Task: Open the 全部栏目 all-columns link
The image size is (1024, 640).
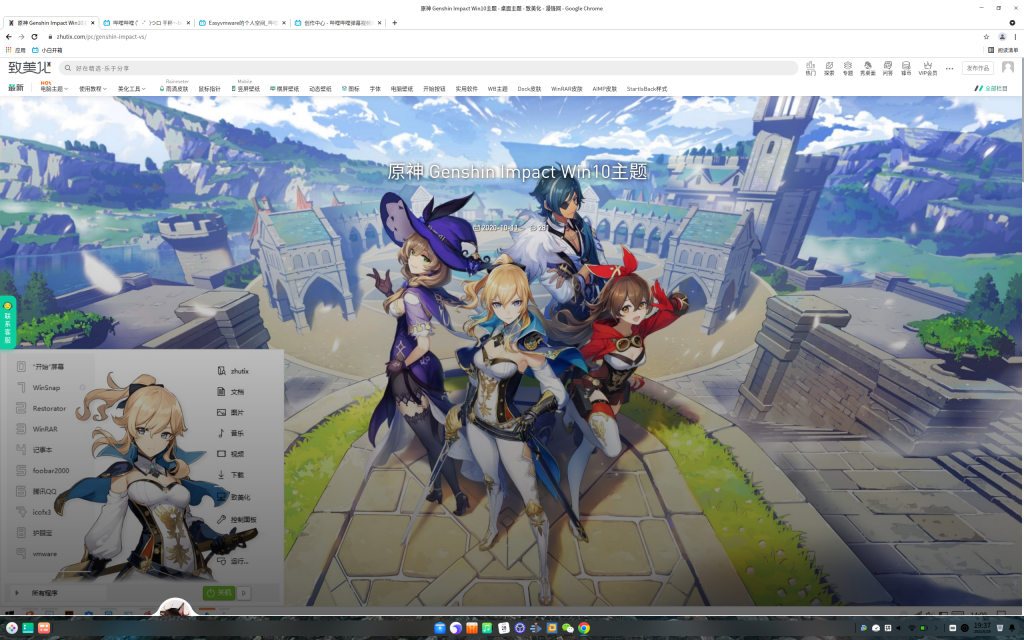Action: pos(991,88)
